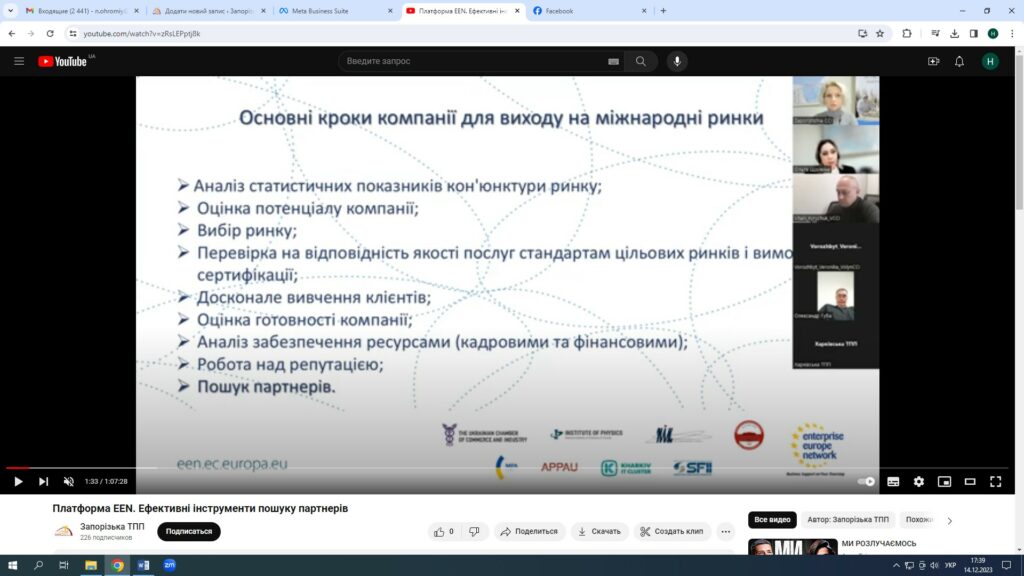Select the Все видео filter chip
1024x576 pixels.
pos(772,520)
